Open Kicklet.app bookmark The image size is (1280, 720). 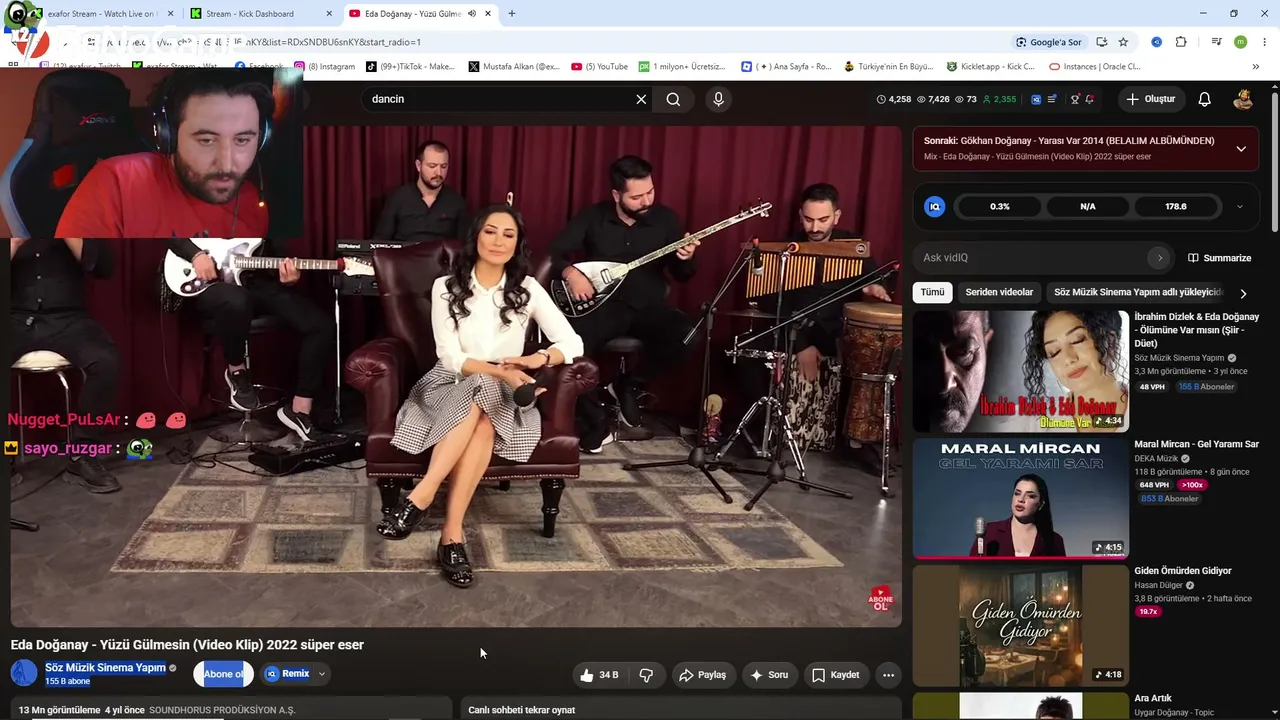pos(990,67)
